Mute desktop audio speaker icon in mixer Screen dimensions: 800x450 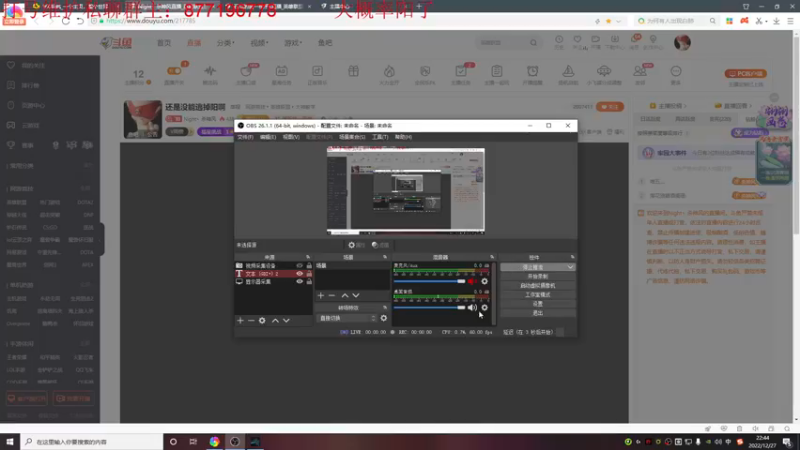(x=472, y=308)
